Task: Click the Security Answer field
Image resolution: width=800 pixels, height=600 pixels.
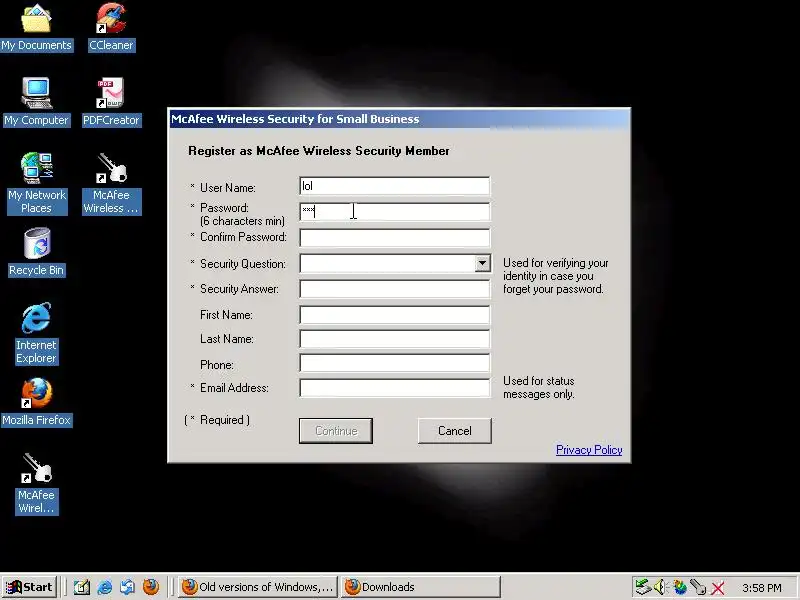Action: pos(394,289)
